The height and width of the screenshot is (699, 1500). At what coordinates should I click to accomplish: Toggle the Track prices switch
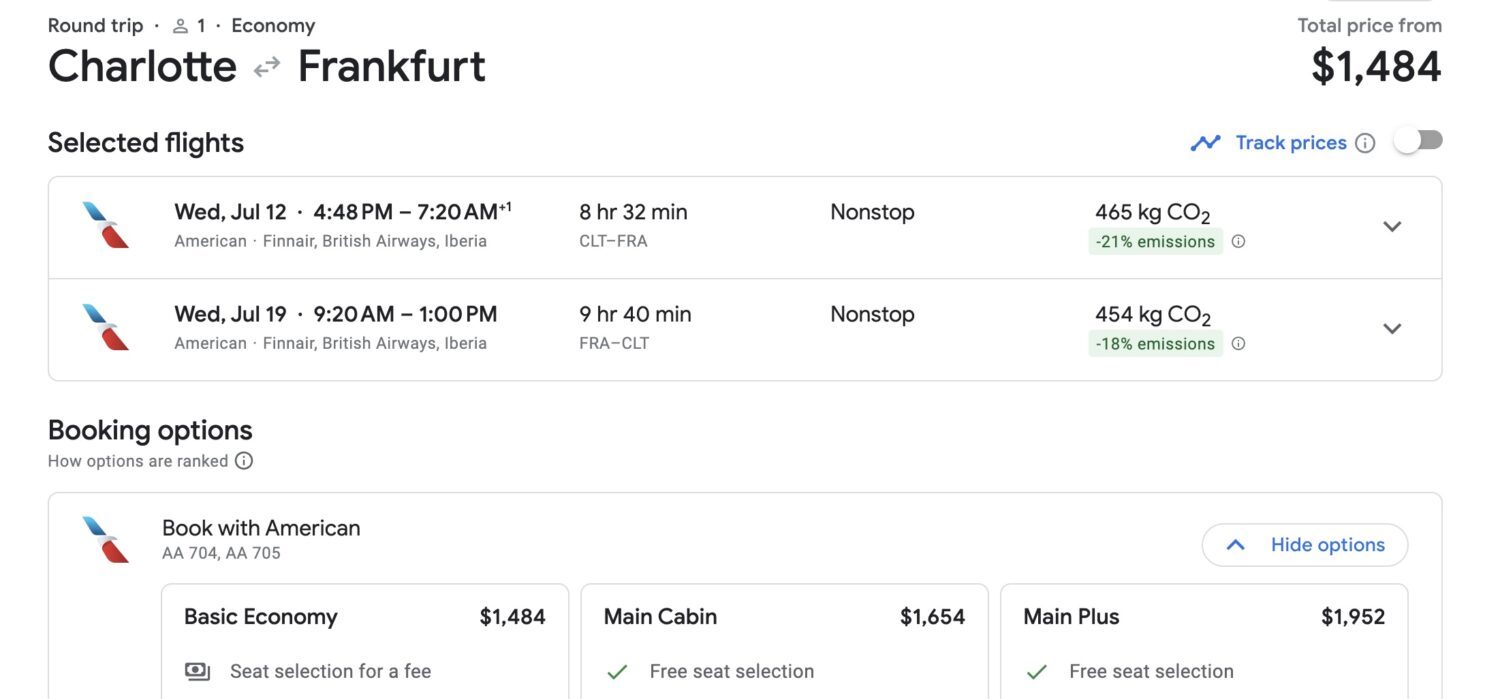point(1418,141)
